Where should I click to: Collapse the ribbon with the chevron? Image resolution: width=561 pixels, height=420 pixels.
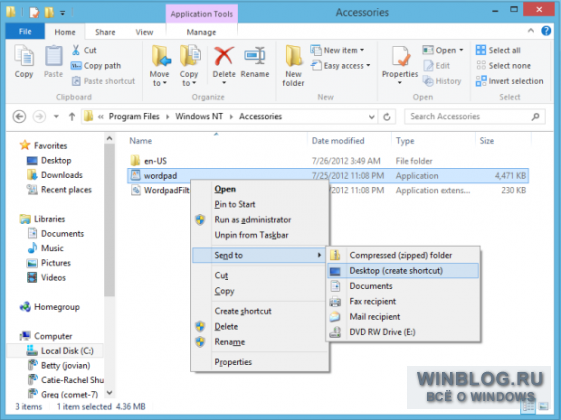[x=531, y=31]
